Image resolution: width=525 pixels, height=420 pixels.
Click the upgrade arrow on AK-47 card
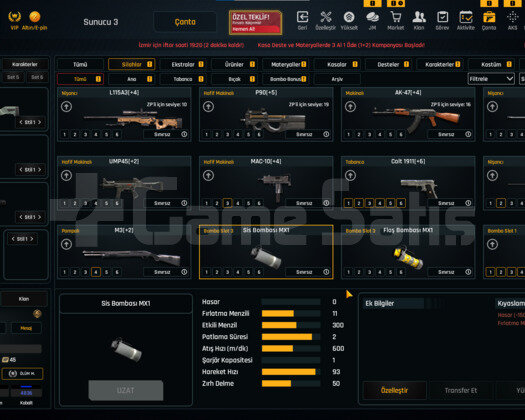(x=351, y=107)
